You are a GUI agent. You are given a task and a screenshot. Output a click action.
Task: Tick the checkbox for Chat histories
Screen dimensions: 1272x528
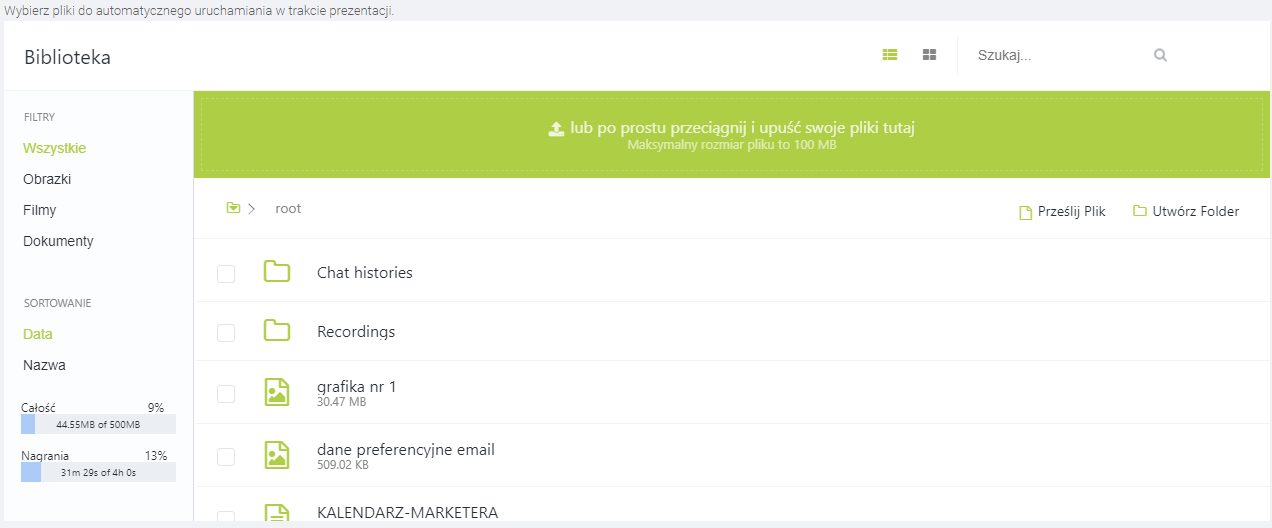[226, 274]
